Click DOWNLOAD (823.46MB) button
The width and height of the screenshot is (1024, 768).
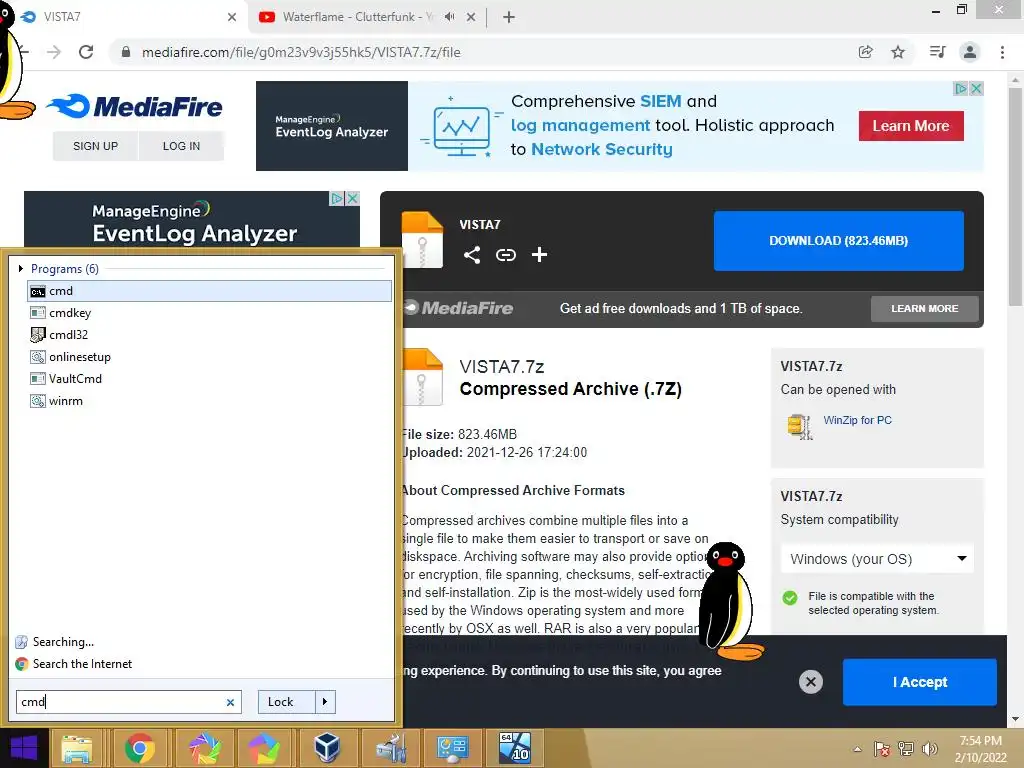(839, 240)
